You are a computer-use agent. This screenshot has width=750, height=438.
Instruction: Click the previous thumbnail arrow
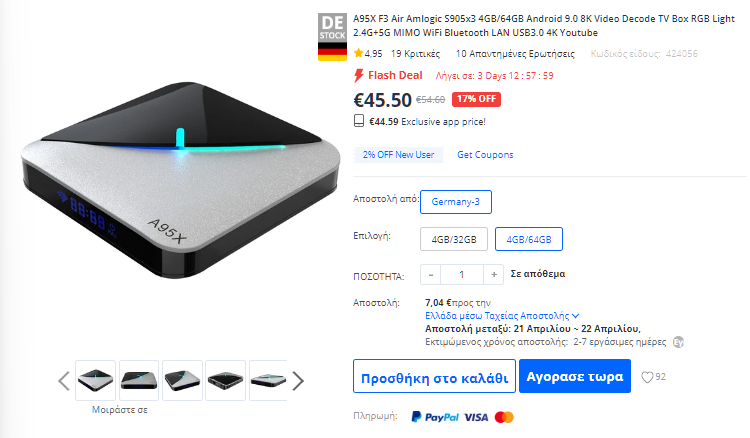[x=64, y=381]
